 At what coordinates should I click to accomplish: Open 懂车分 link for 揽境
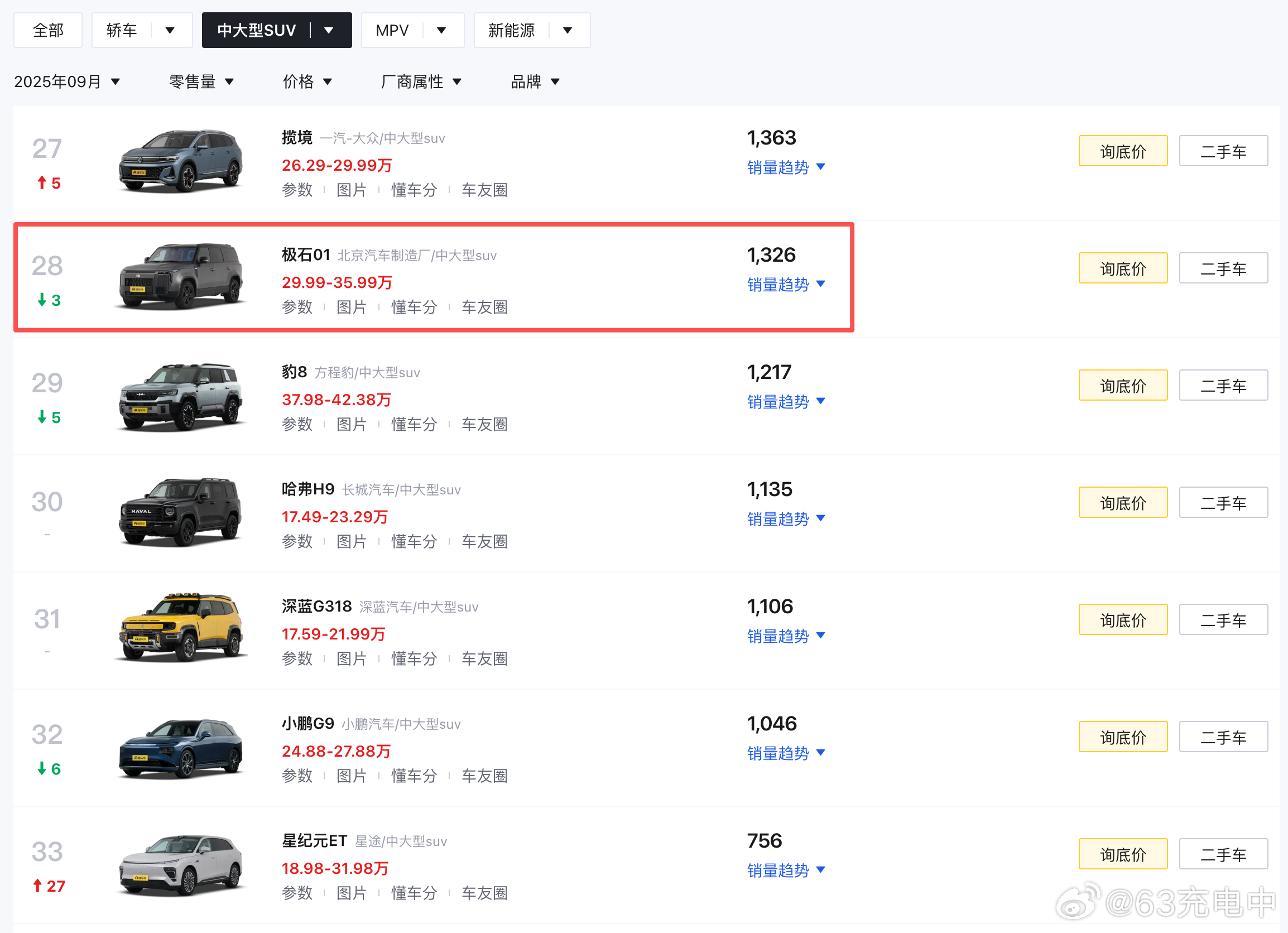(414, 190)
